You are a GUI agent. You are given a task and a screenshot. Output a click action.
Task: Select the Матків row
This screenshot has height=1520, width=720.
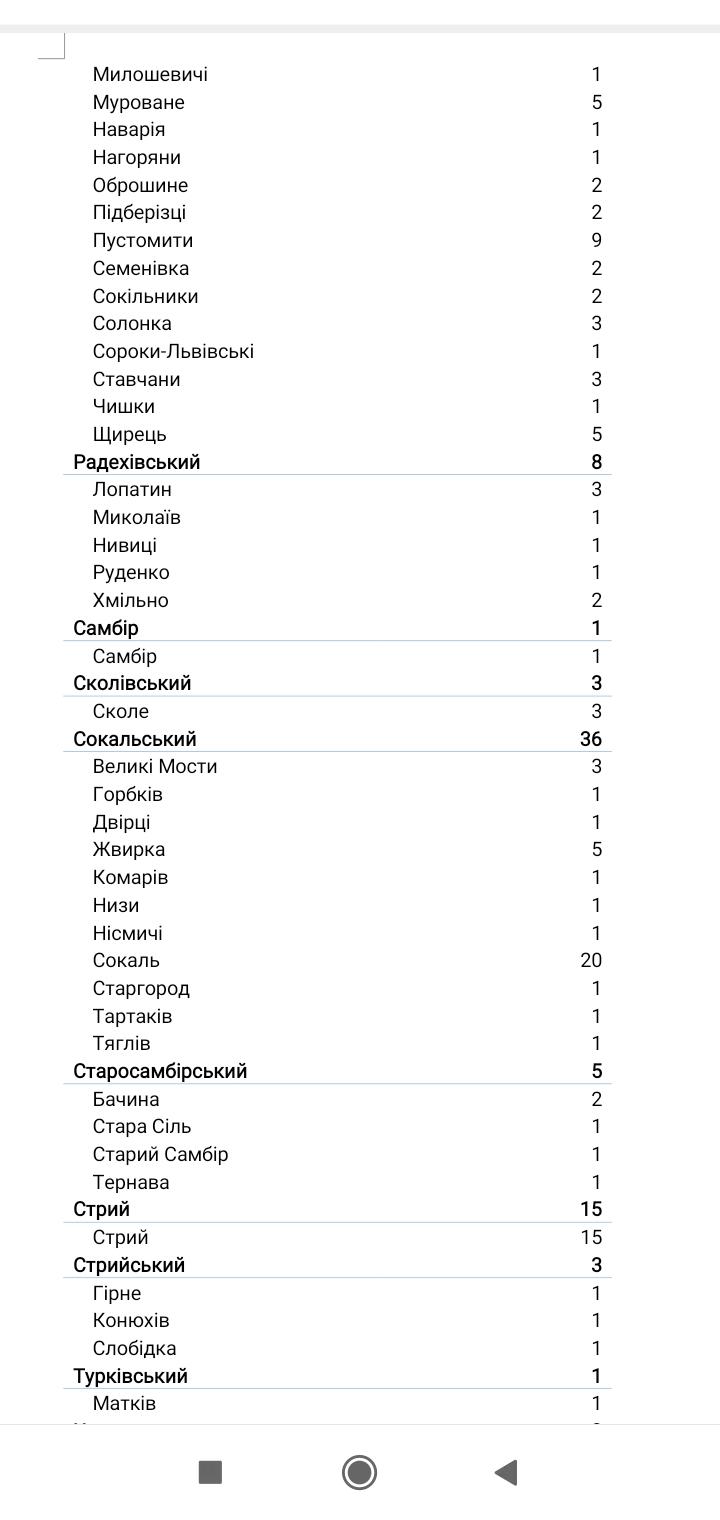tap(124, 1403)
